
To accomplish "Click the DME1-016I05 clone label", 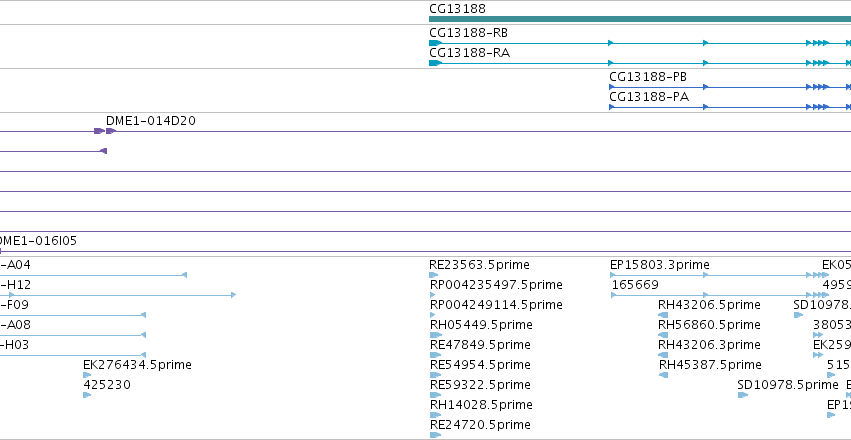I will point(36,241).
